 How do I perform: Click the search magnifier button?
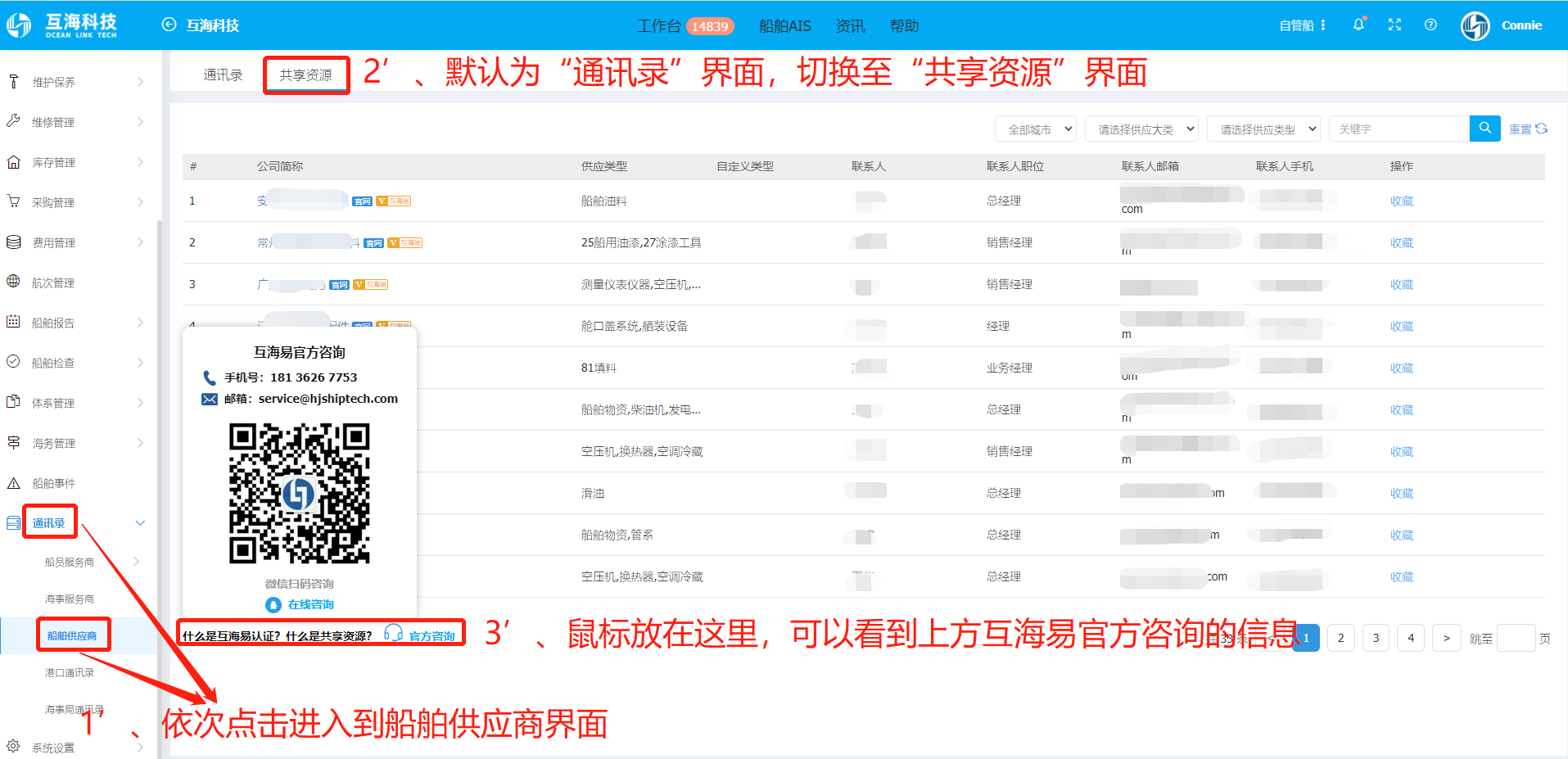[1484, 129]
